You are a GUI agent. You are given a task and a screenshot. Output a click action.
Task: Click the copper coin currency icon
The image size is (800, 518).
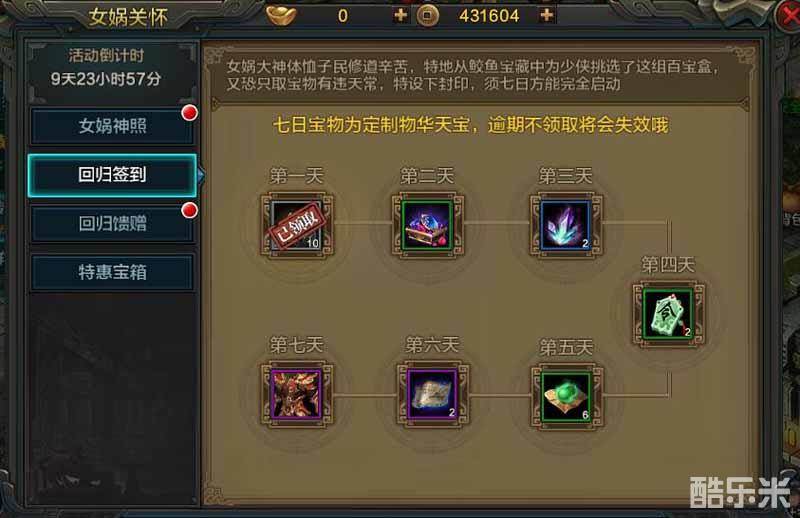click(x=427, y=16)
